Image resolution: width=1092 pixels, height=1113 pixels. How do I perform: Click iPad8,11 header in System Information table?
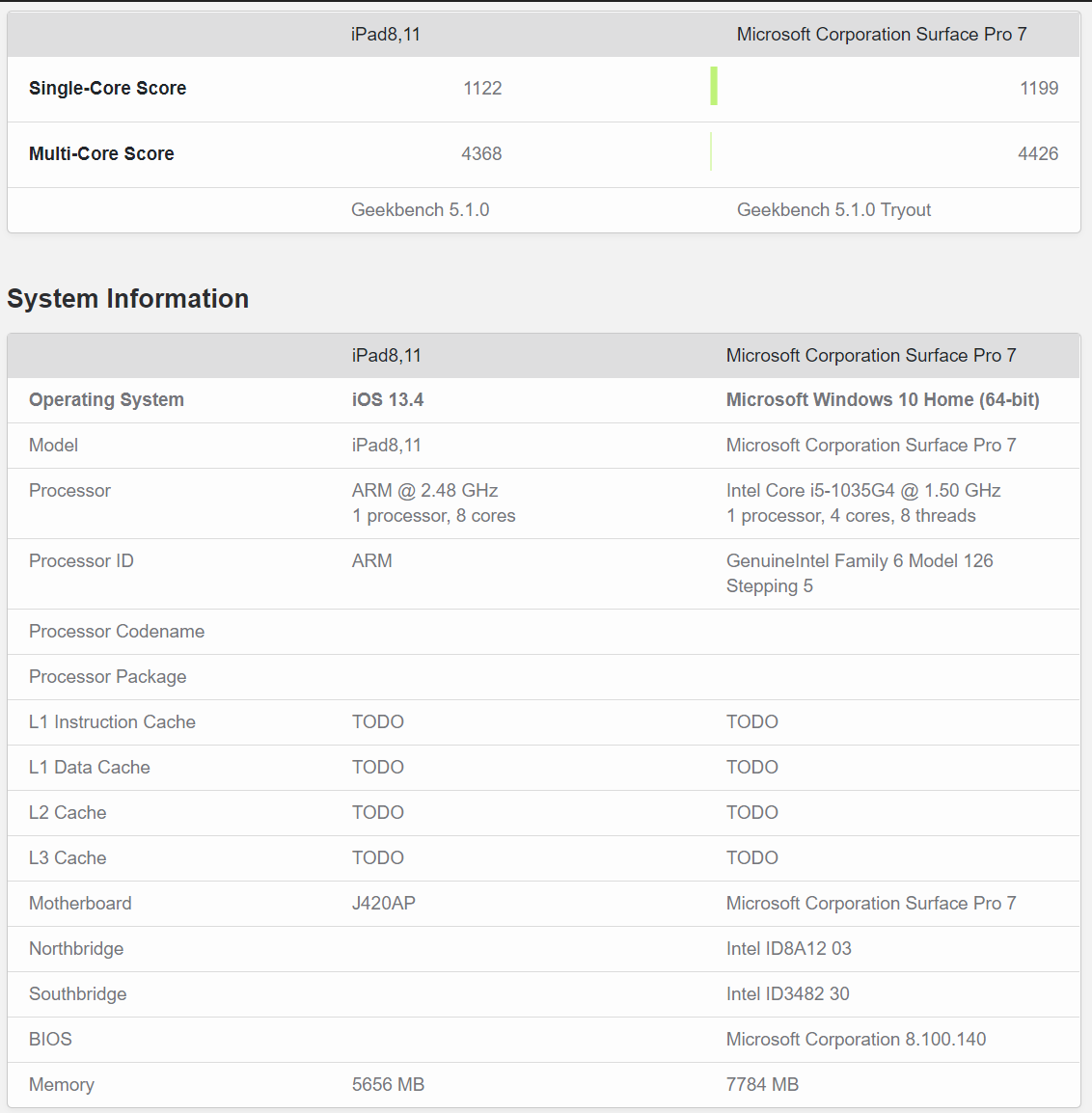(x=386, y=356)
